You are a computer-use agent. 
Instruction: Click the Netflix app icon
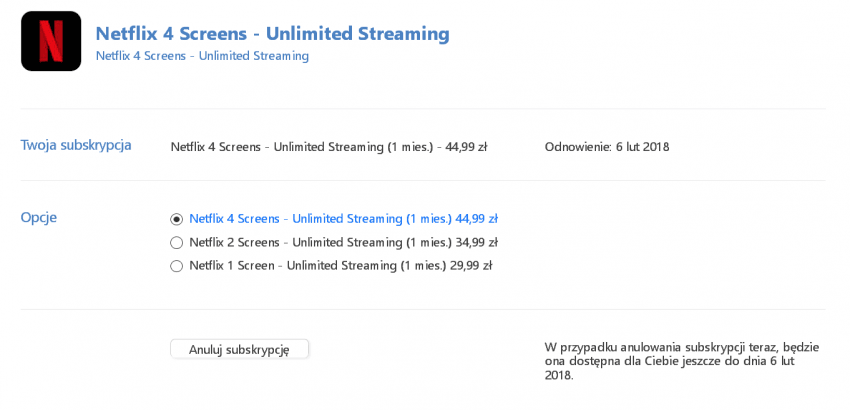pyautogui.click(x=51, y=41)
